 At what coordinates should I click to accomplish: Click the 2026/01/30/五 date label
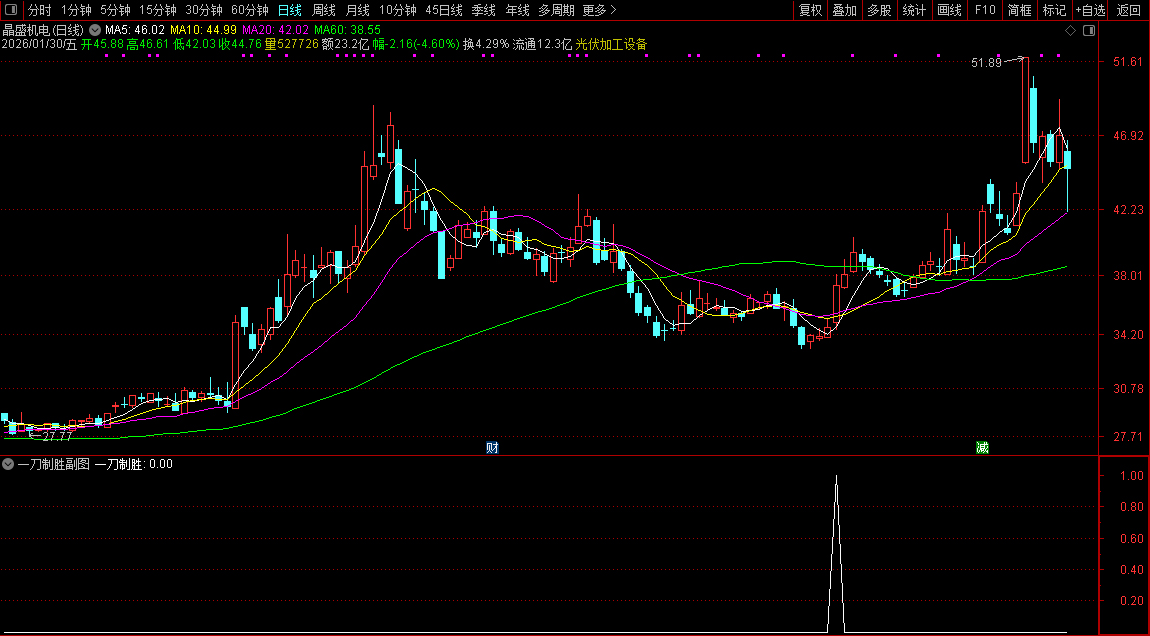click(x=40, y=44)
